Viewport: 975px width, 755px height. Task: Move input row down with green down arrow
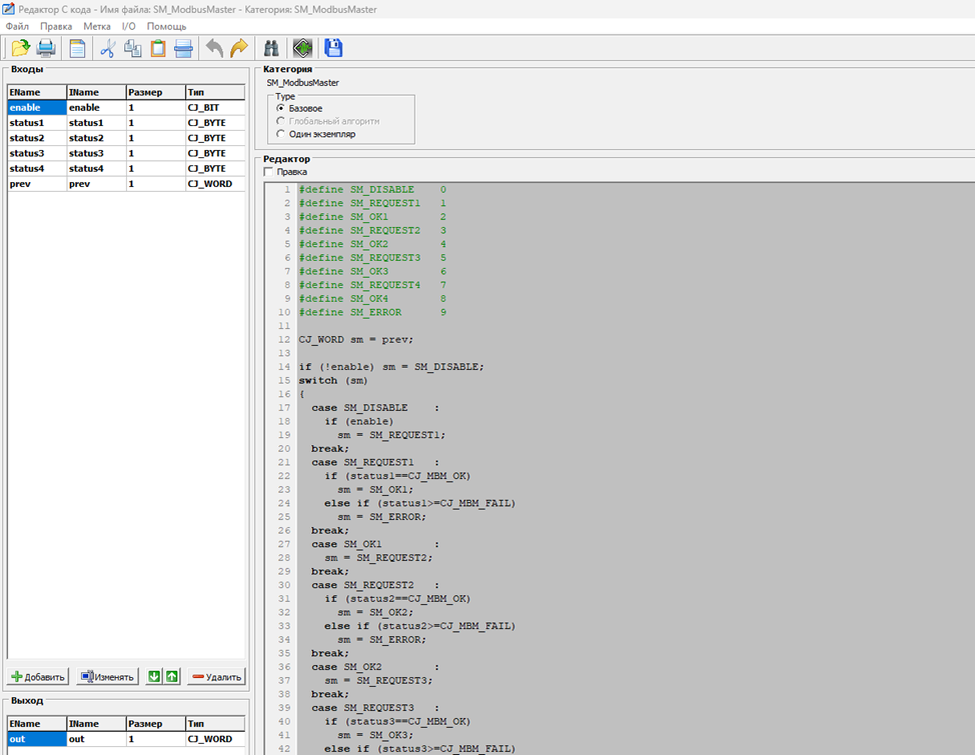154,677
